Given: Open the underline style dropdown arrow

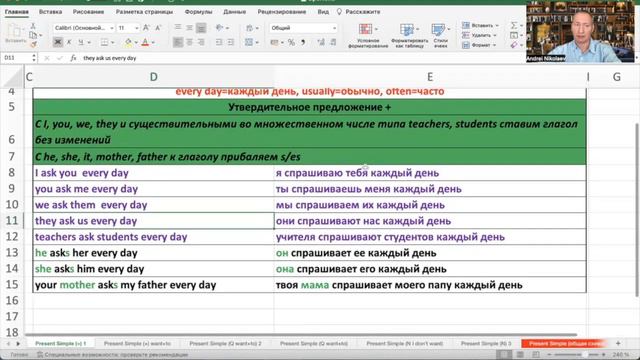Looking at the screenshot, I should click(x=89, y=42).
